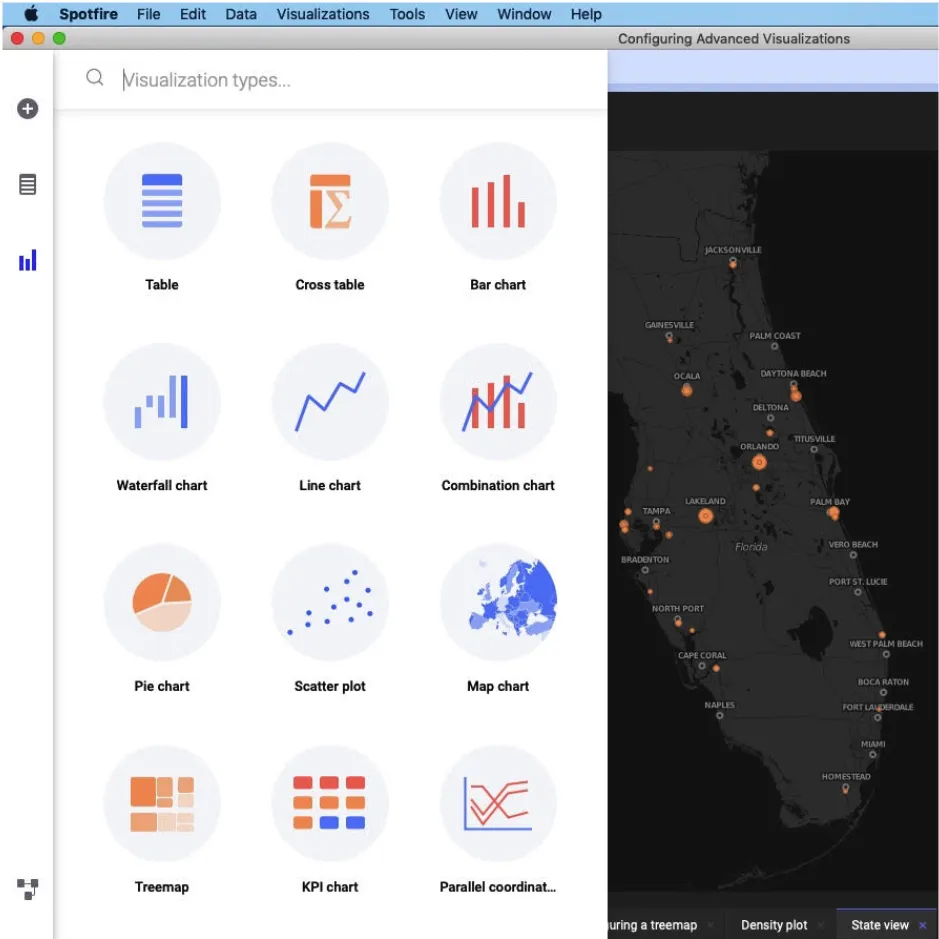The height and width of the screenshot is (939, 939).
Task: Open the Data menu
Action: [x=241, y=14]
